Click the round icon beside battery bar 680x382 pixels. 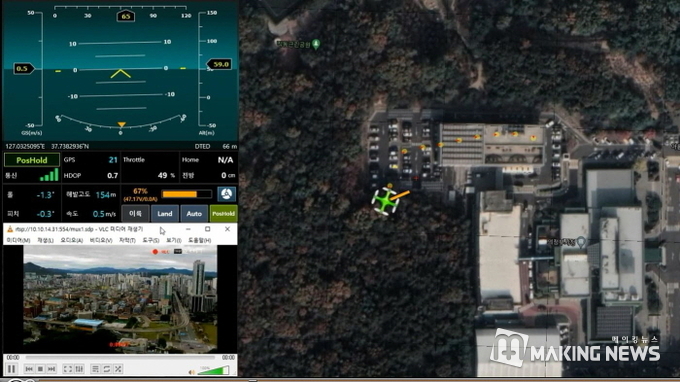226,194
